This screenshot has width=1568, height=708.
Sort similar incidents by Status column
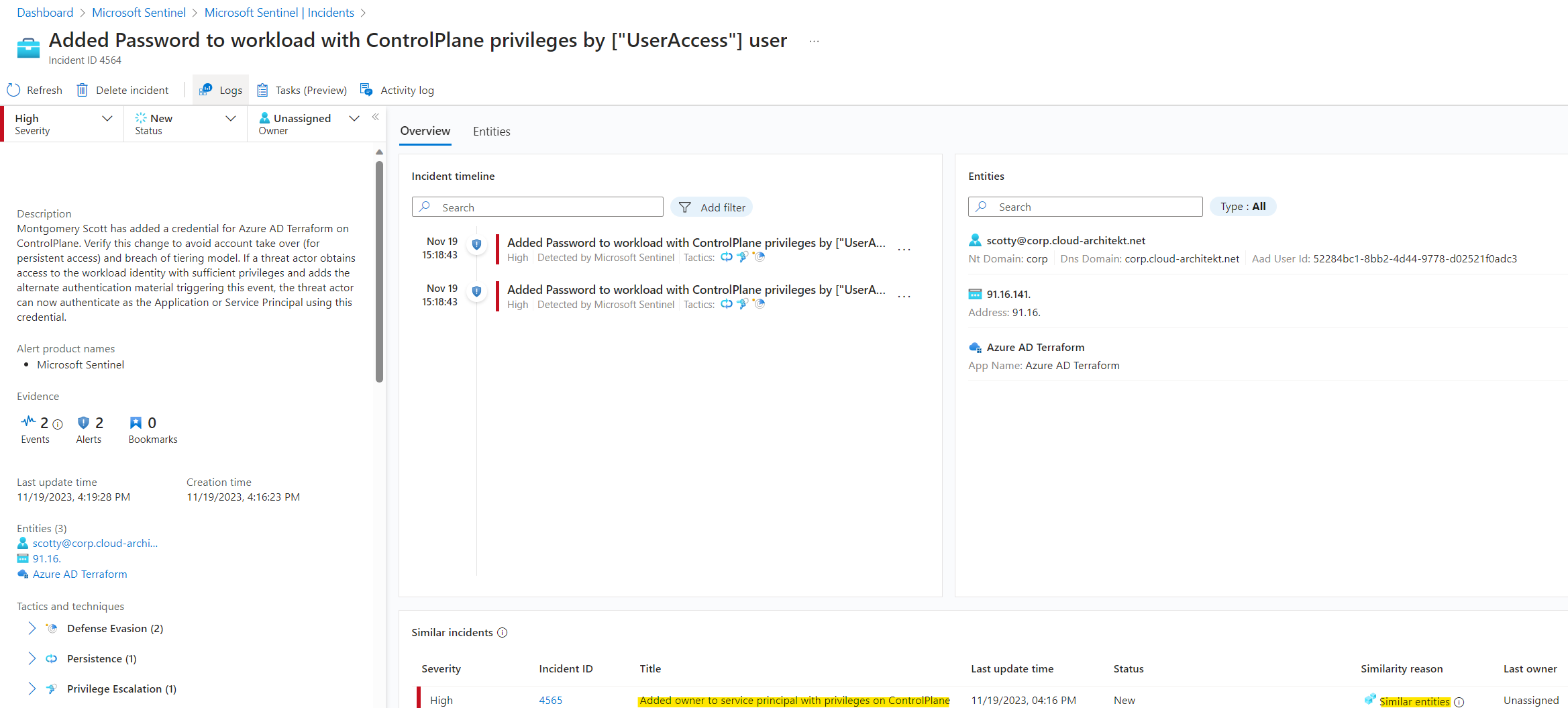click(1129, 668)
